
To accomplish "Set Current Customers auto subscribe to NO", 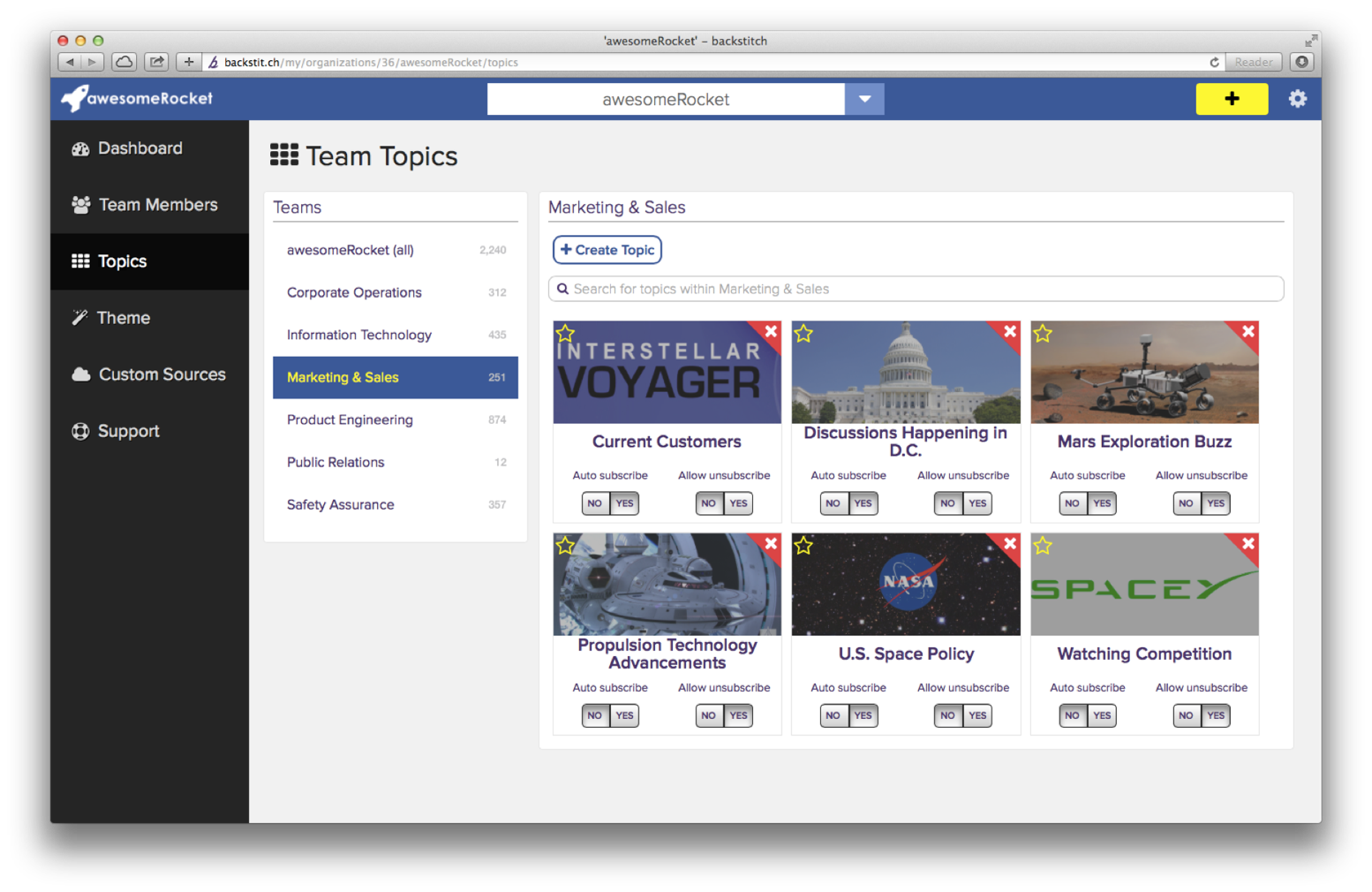I will click(x=595, y=503).
